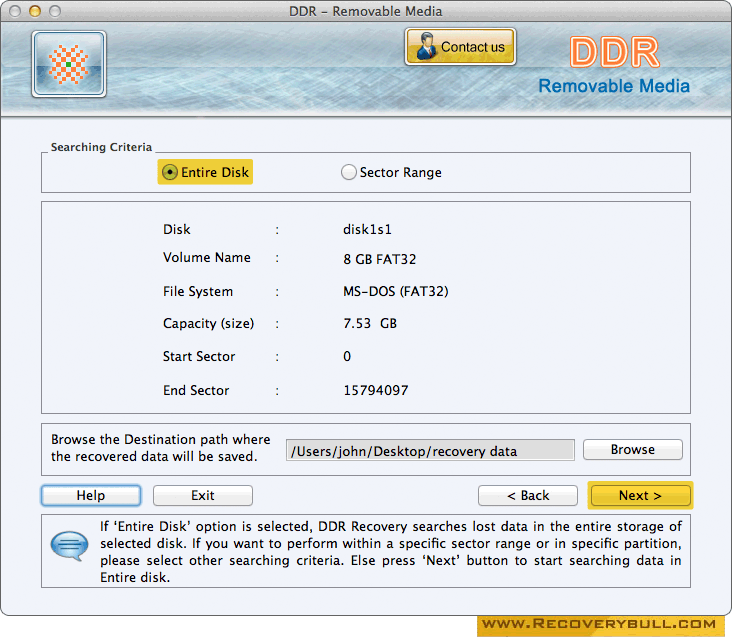Click Next > to start searching
Image resolution: width=732 pixels, height=637 pixels.
click(640, 495)
